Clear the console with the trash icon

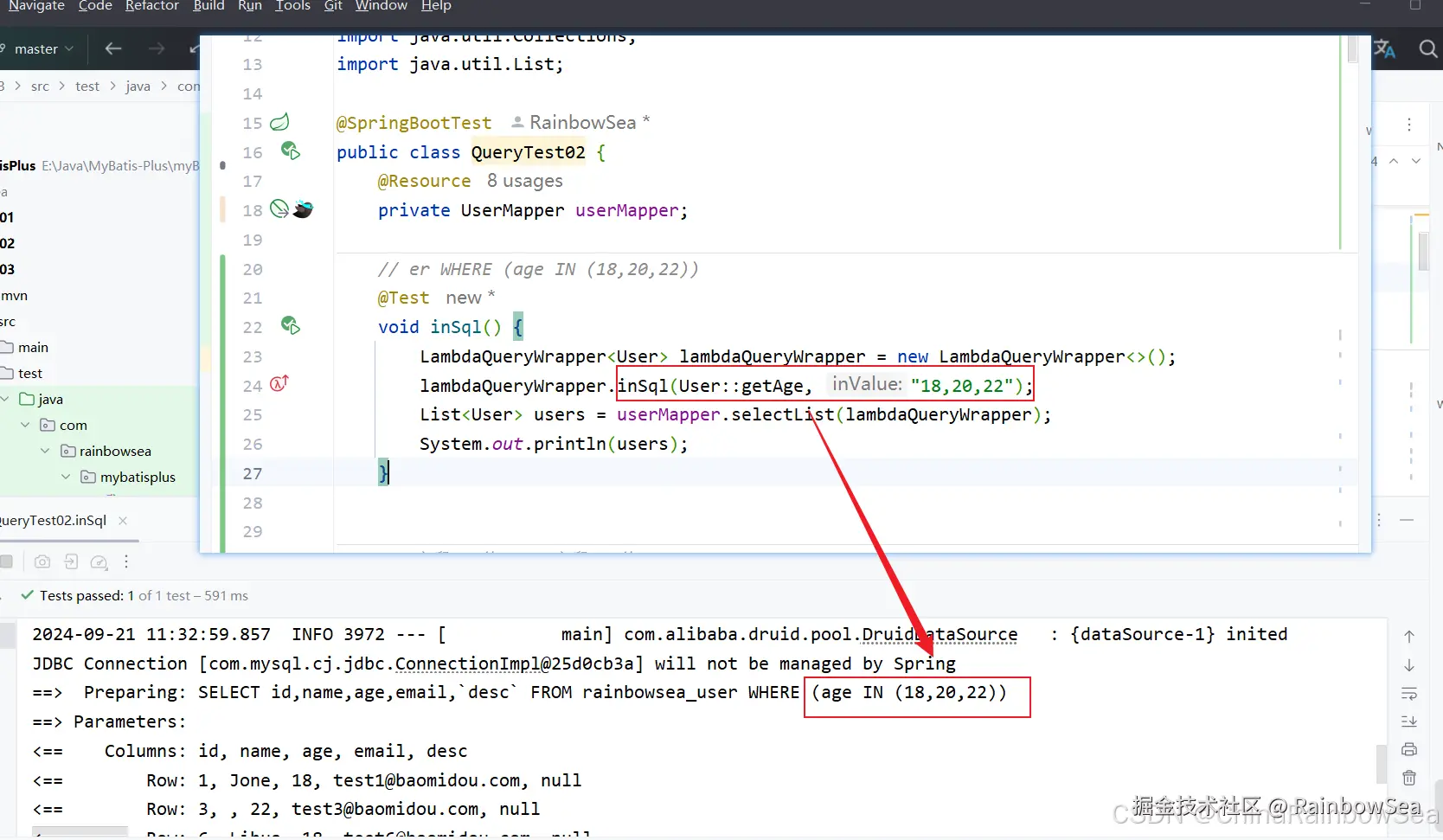pos(1409,778)
